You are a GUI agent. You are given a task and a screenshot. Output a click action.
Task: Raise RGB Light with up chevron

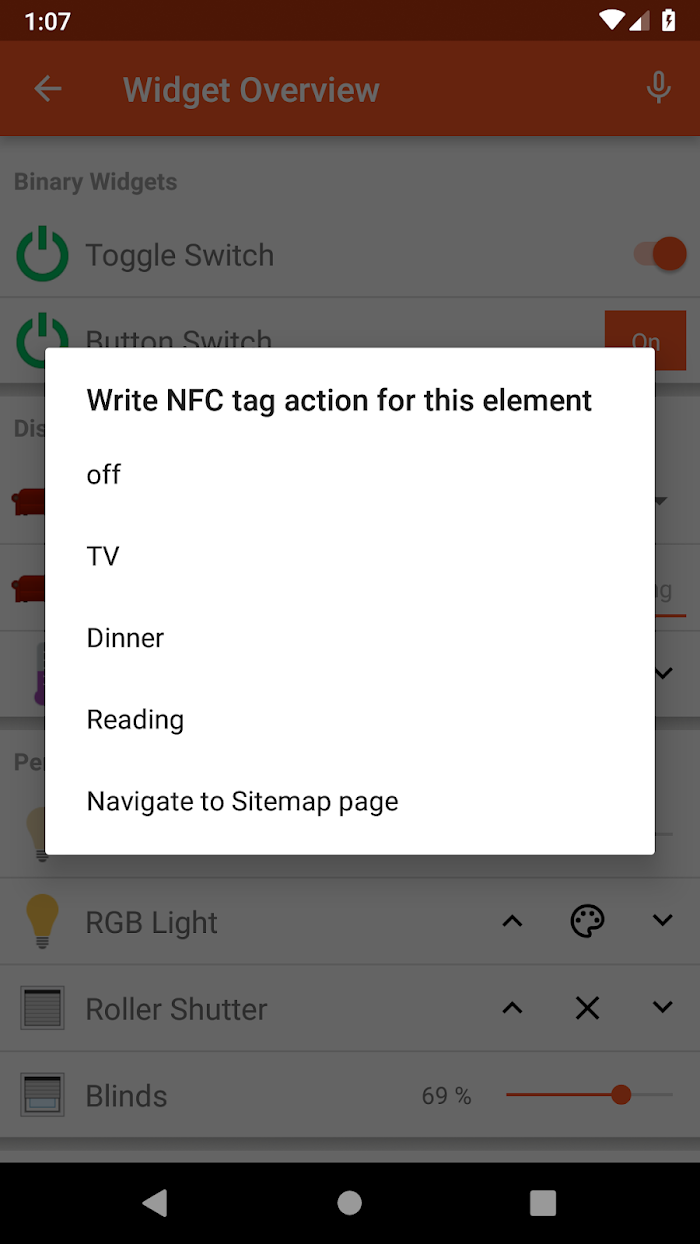512,921
